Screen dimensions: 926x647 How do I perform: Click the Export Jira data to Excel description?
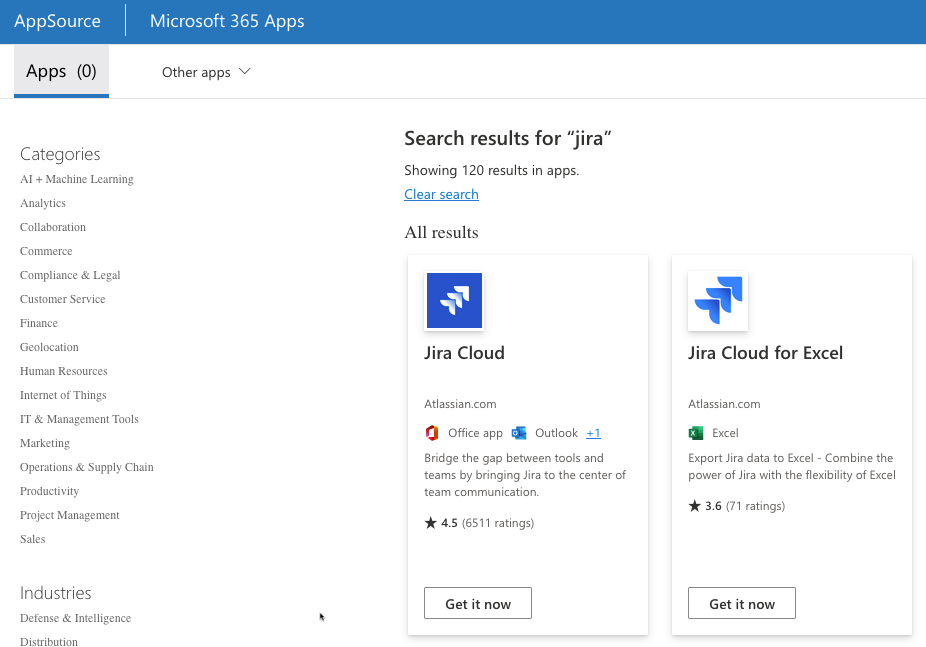tap(792, 466)
